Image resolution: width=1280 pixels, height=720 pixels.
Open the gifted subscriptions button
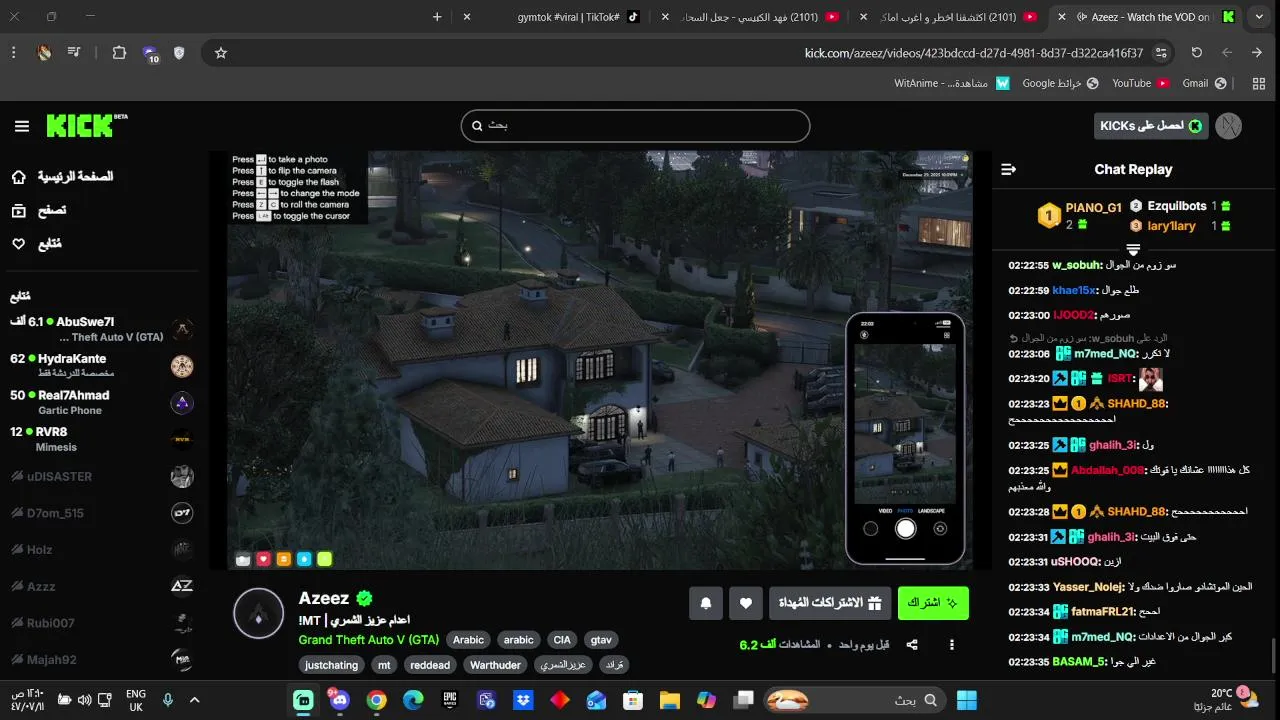[830, 603]
